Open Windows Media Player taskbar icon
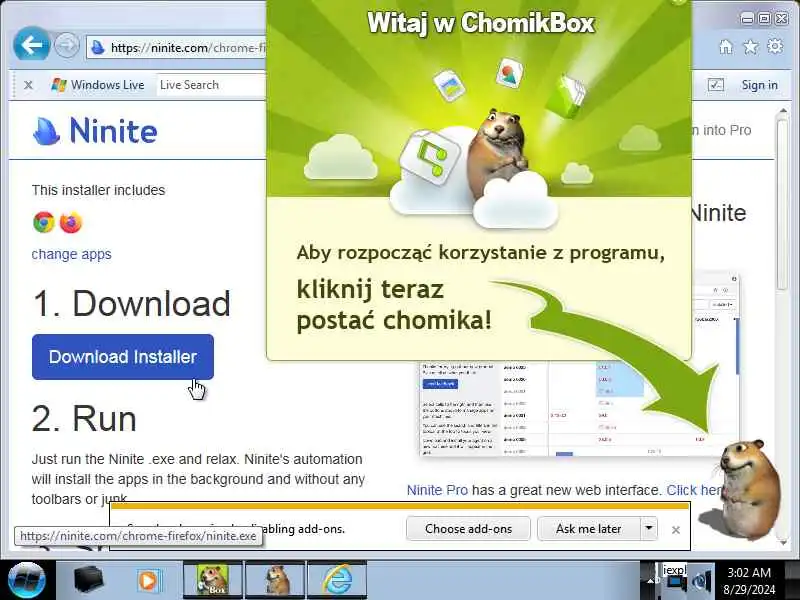The width and height of the screenshot is (800, 600). 148,581
